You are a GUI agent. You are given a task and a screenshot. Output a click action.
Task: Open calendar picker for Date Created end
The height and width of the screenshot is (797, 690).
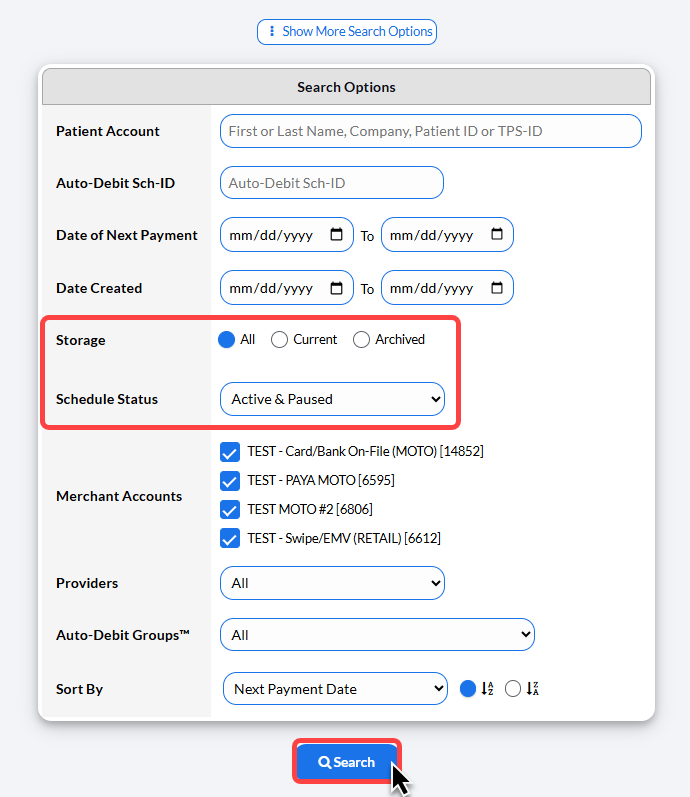[497, 288]
